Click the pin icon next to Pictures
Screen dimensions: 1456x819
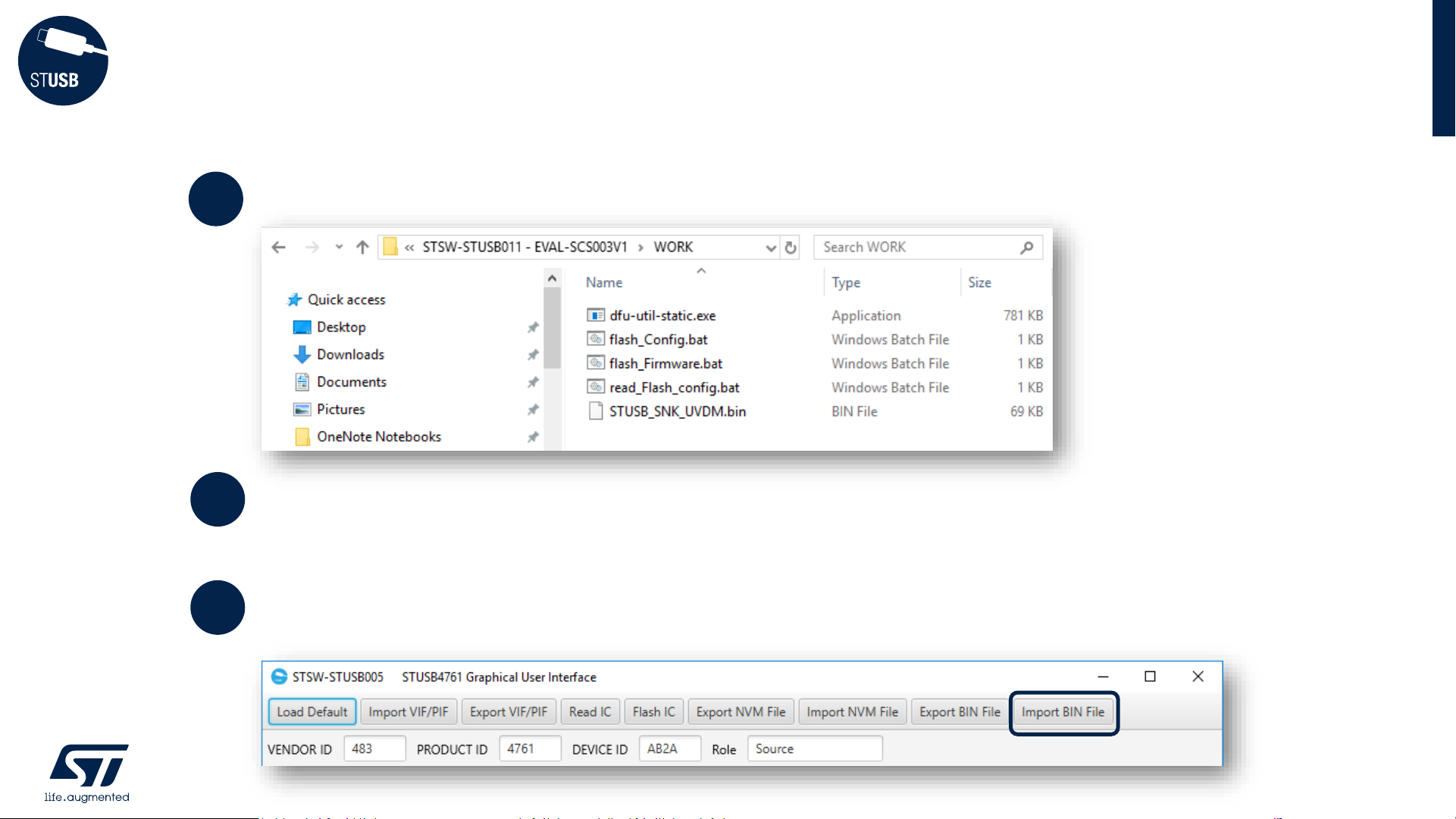pyautogui.click(x=533, y=409)
